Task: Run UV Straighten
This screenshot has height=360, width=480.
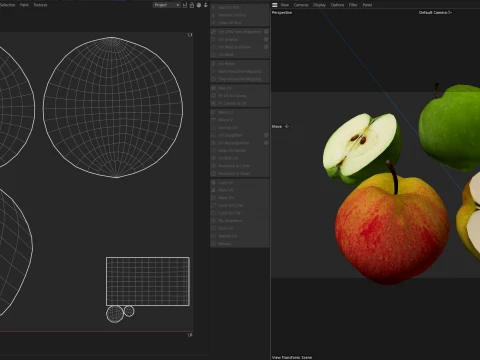Action: [237, 135]
